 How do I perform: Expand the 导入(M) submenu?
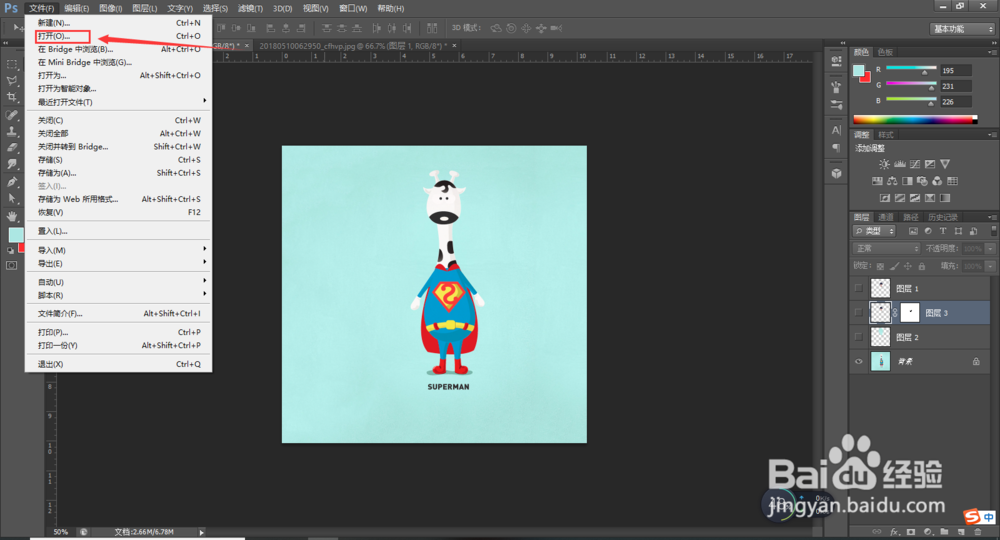[x=119, y=250]
